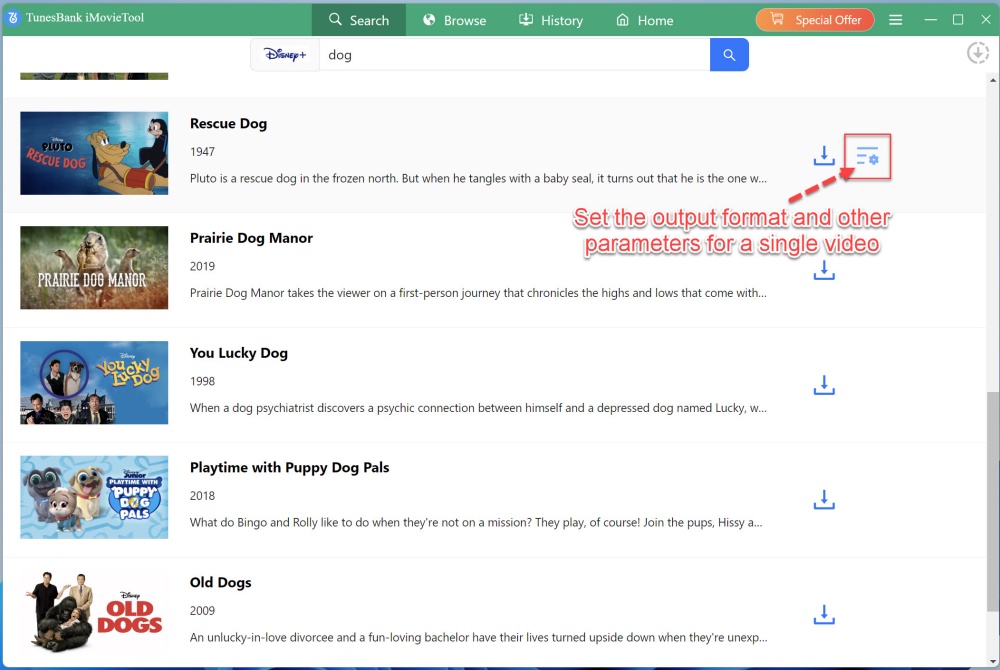1000x670 pixels.
Task: Click the search field containing dog
Action: click(x=514, y=55)
